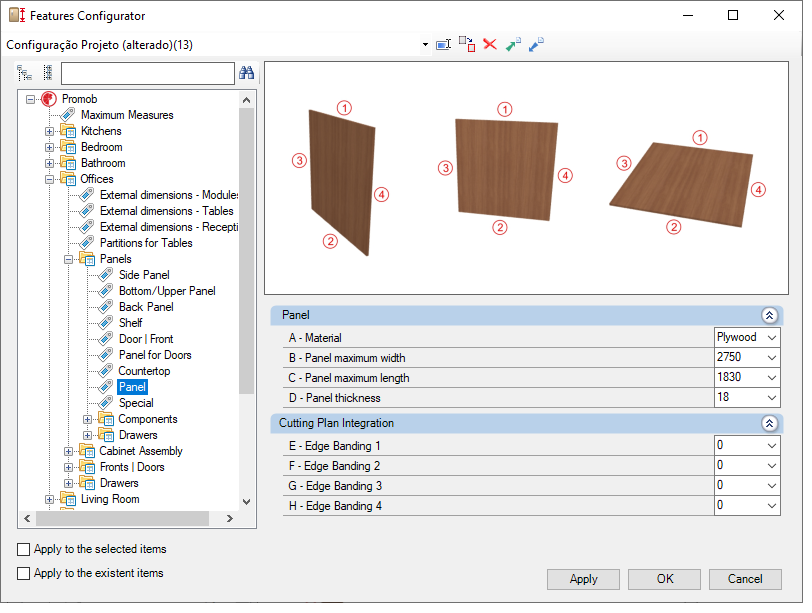This screenshot has width=812, height=613.
Task: Select the Special tree item
Action: (x=136, y=402)
